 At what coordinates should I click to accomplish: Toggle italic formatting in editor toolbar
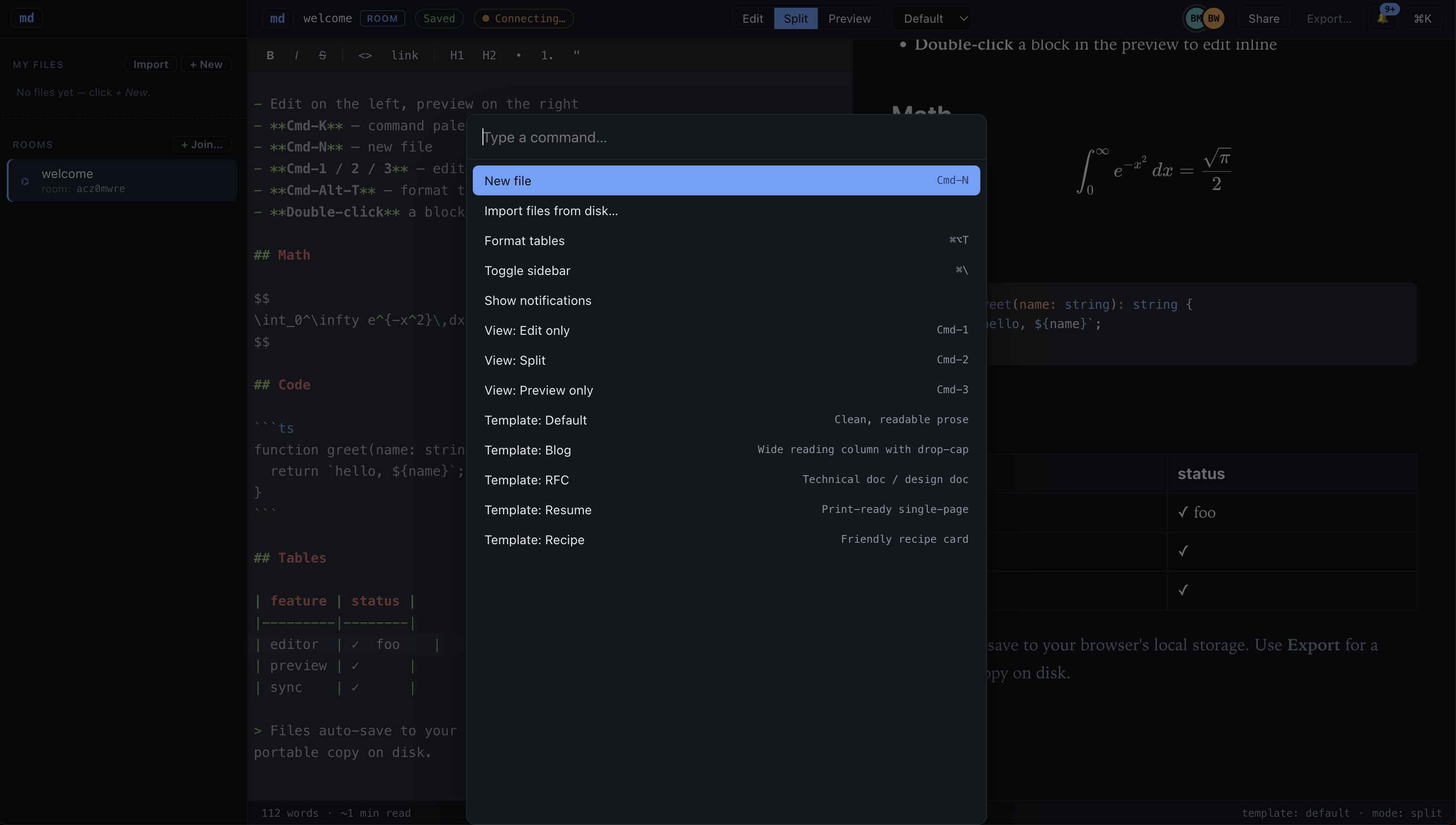tap(296, 55)
